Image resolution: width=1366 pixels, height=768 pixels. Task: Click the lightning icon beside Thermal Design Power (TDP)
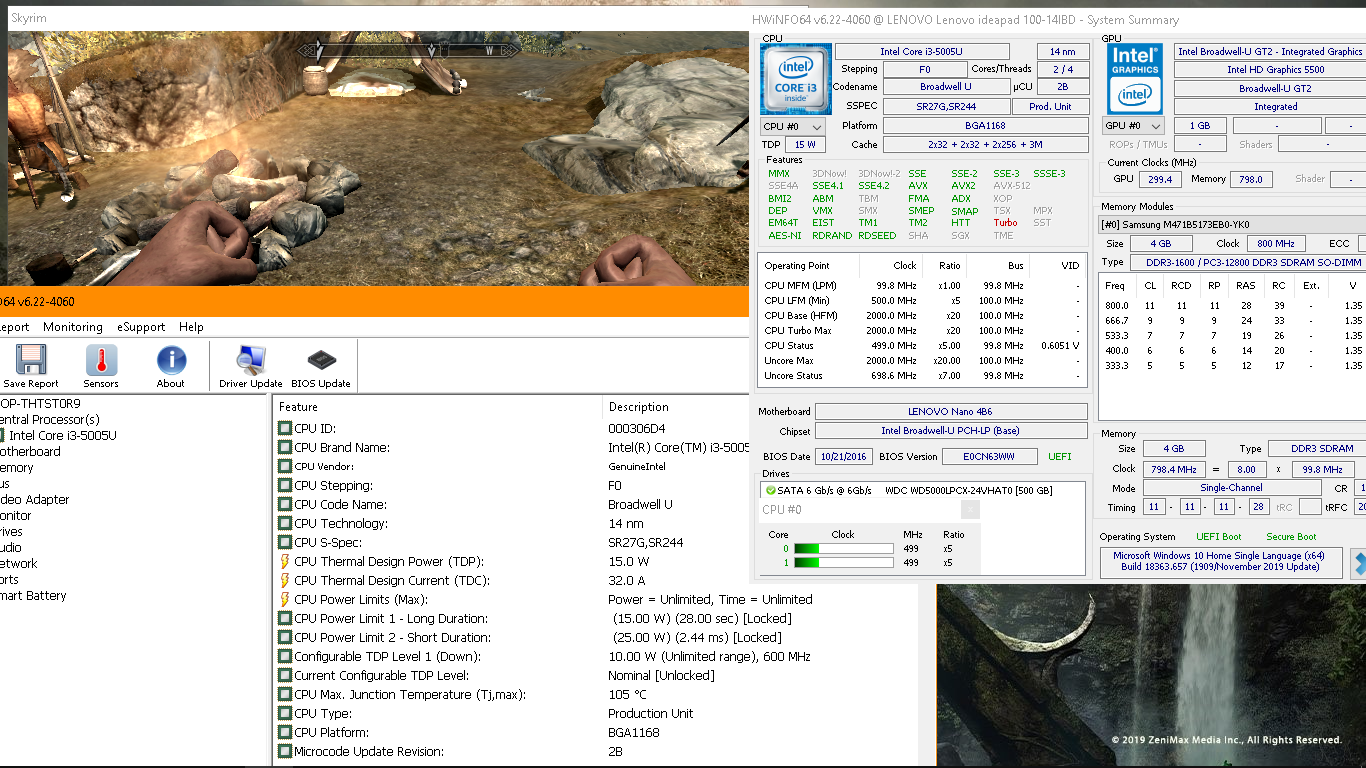coord(285,562)
